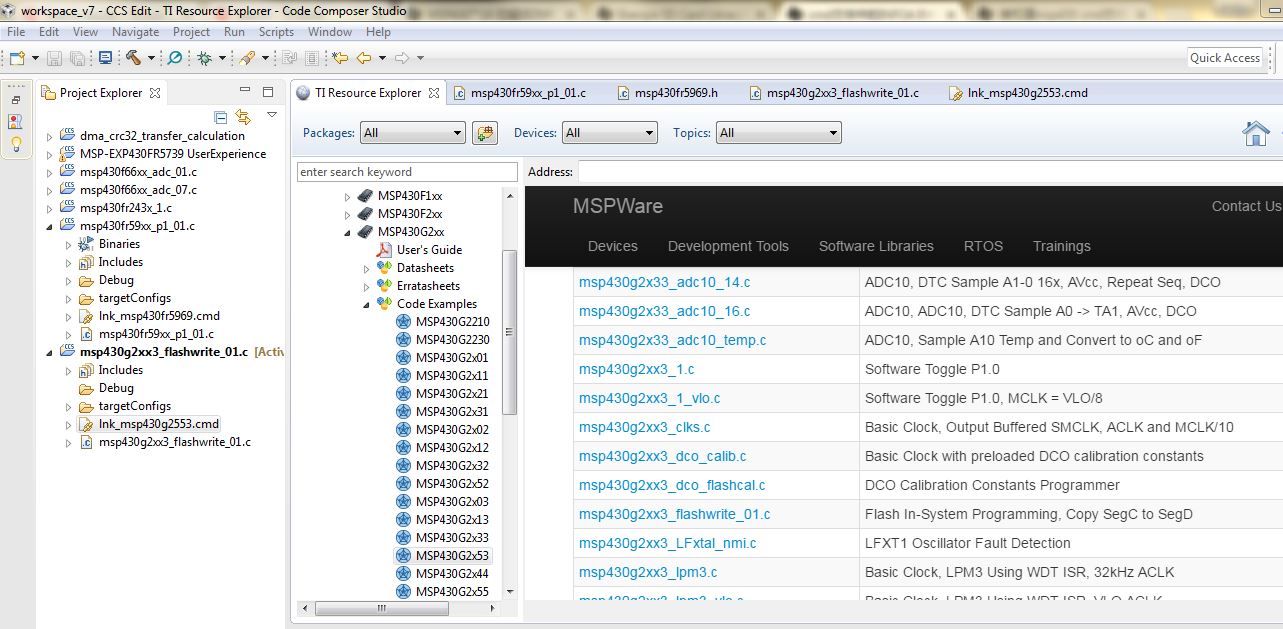1283x629 pixels.
Task: Expand the MSP430F1xx tree node
Action: pos(348,196)
